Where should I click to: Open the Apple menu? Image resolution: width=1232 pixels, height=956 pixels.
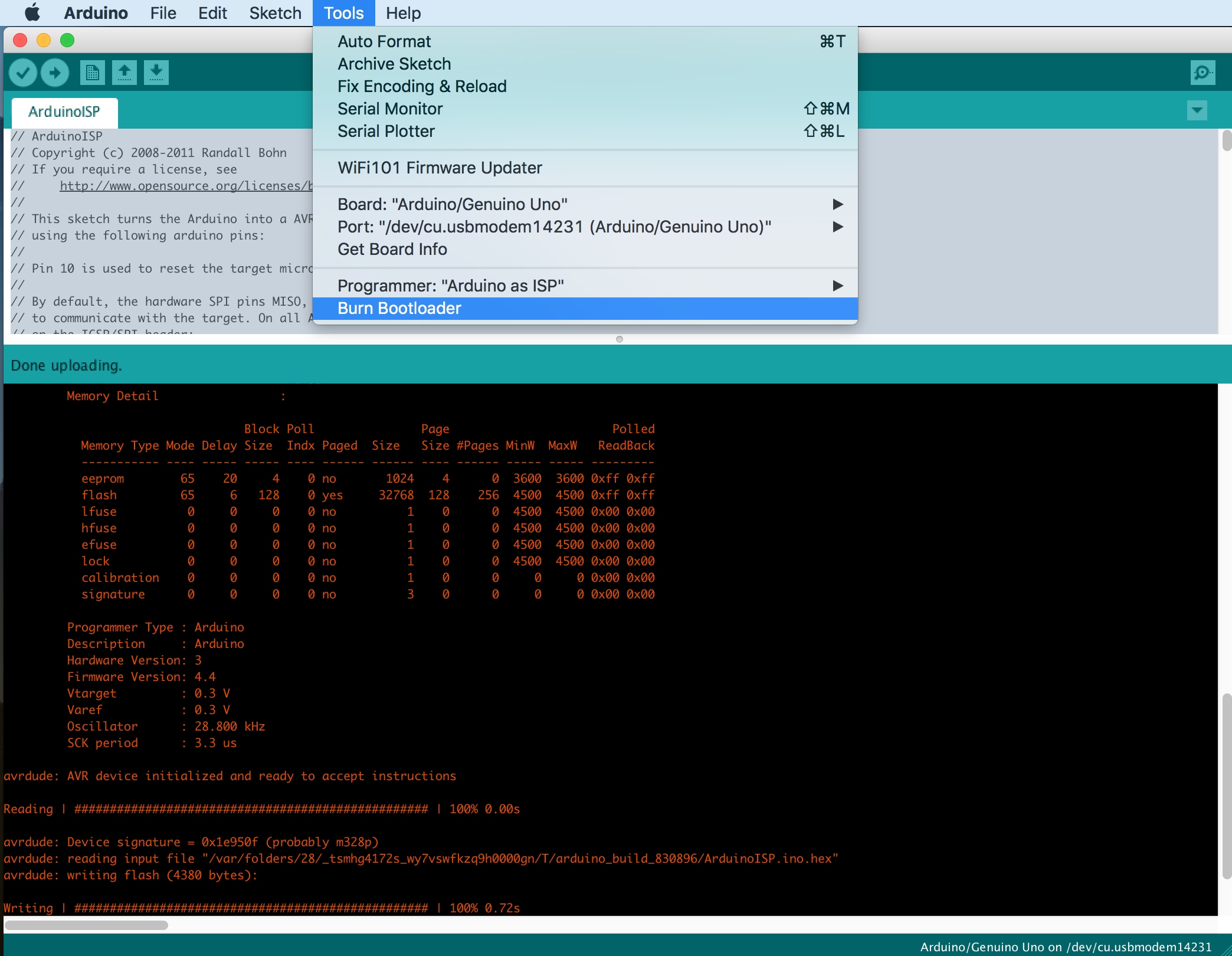pyautogui.click(x=32, y=12)
